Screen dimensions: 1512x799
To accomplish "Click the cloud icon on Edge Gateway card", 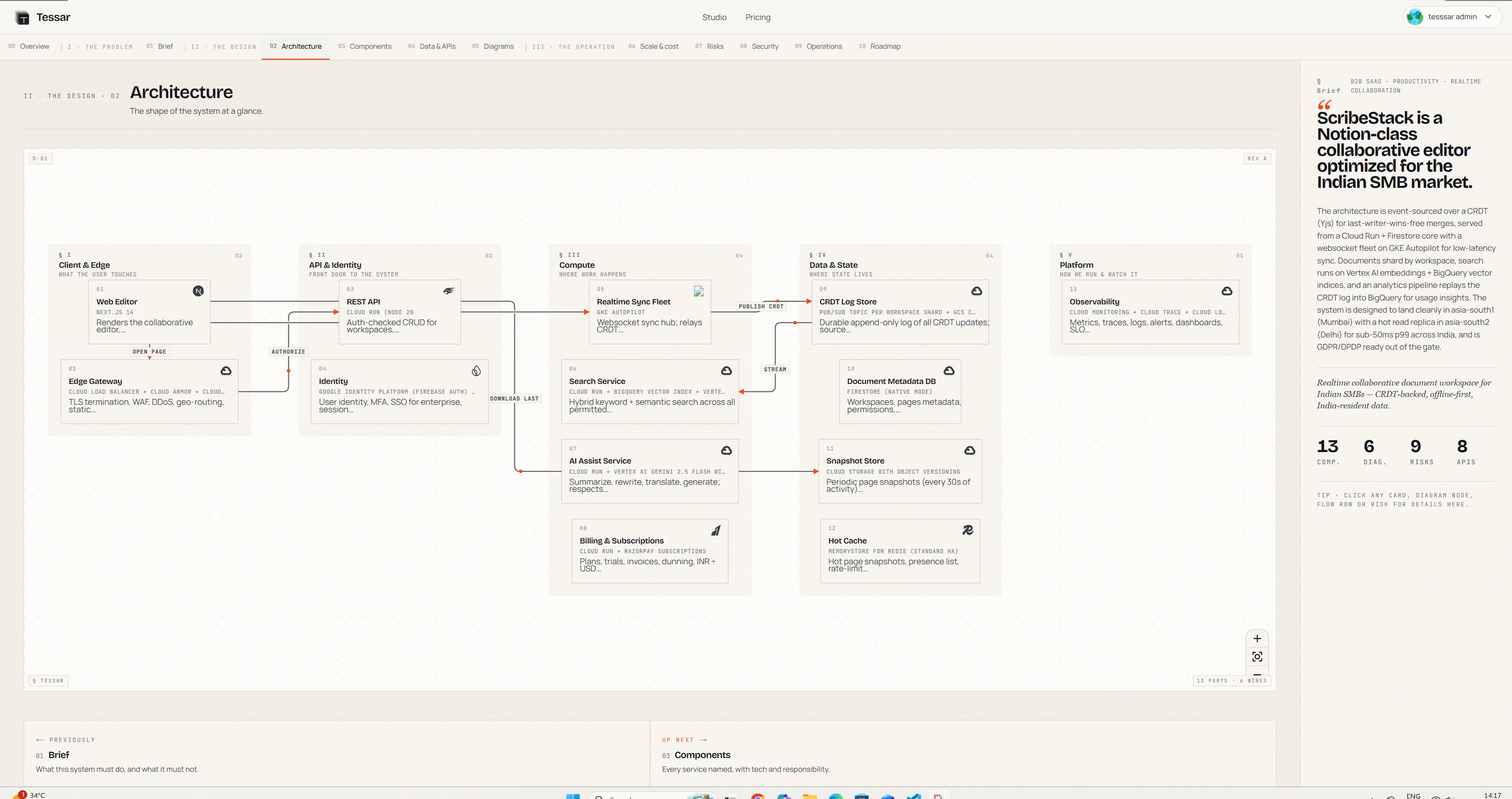I will pyautogui.click(x=226, y=371).
